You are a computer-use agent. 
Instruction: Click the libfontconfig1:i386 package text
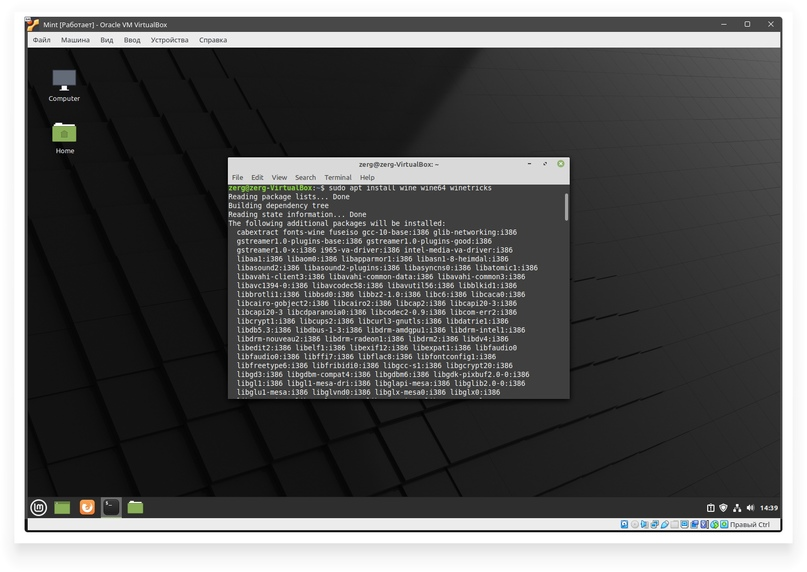(x=456, y=356)
